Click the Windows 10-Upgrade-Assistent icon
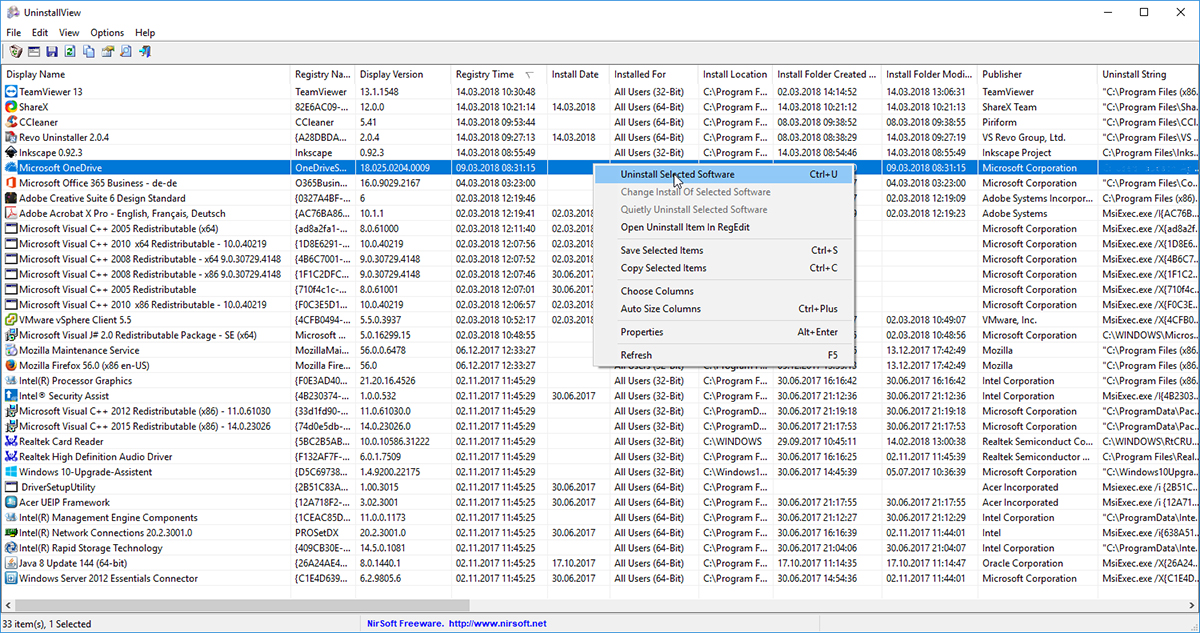The width and height of the screenshot is (1200, 633). 11,472
